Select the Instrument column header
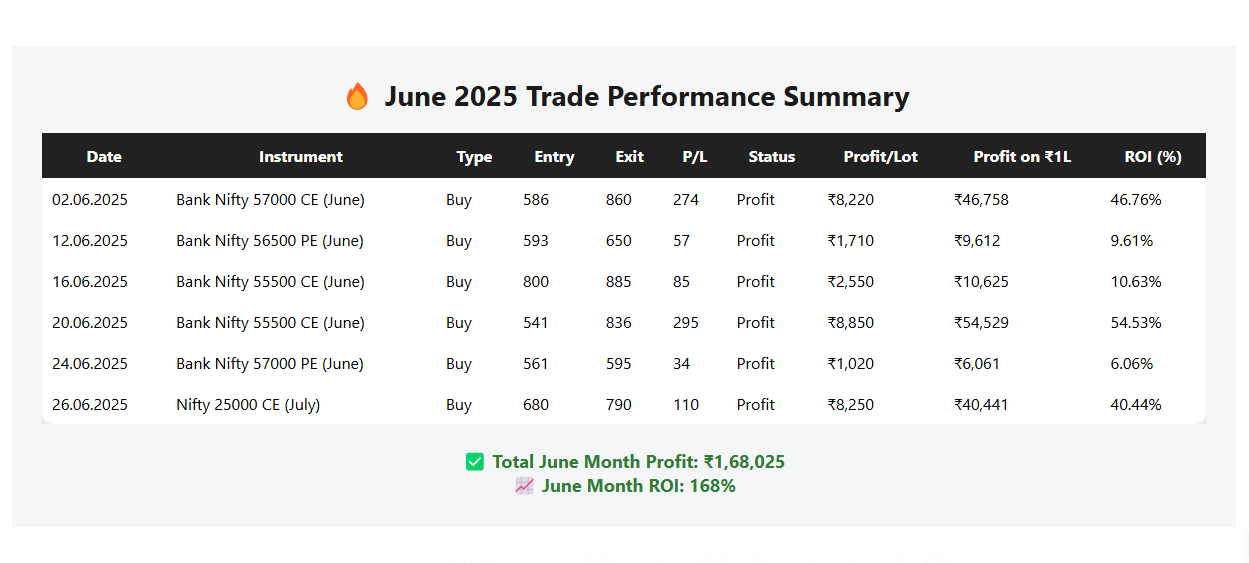This screenshot has width=1249, height=563. point(300,157)
